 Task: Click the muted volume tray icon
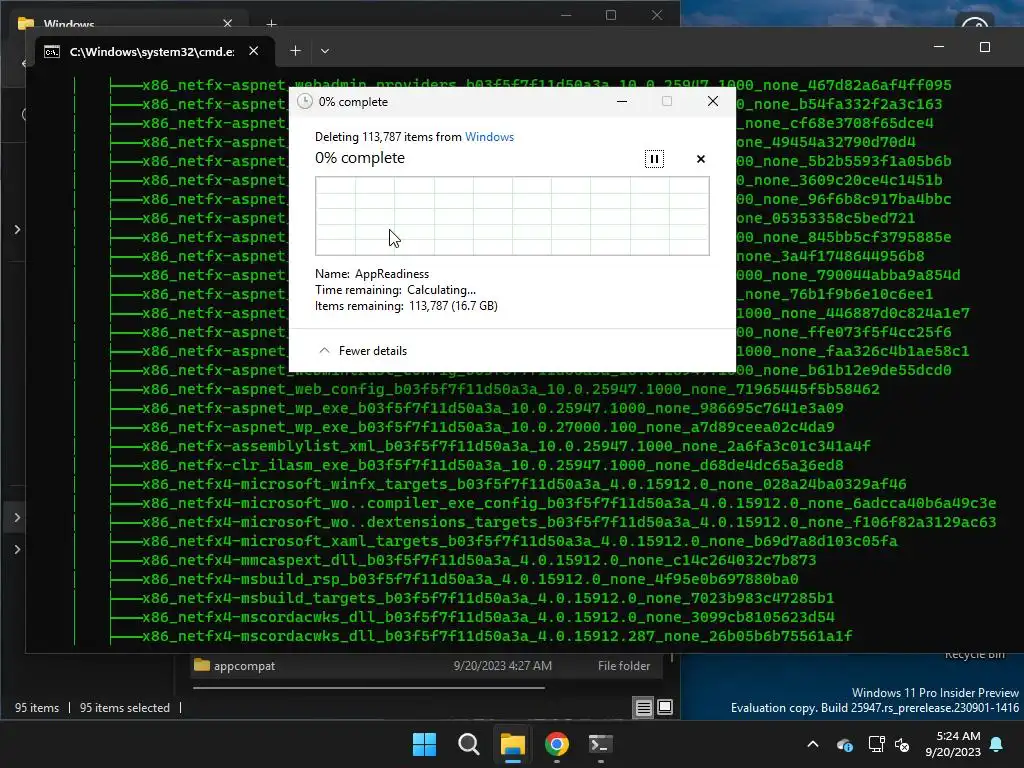point(903,744)
